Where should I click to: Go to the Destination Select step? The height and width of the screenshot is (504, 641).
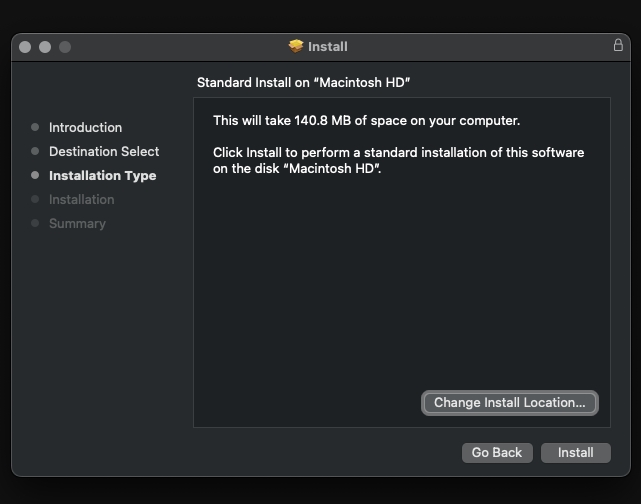click(104, 151)
